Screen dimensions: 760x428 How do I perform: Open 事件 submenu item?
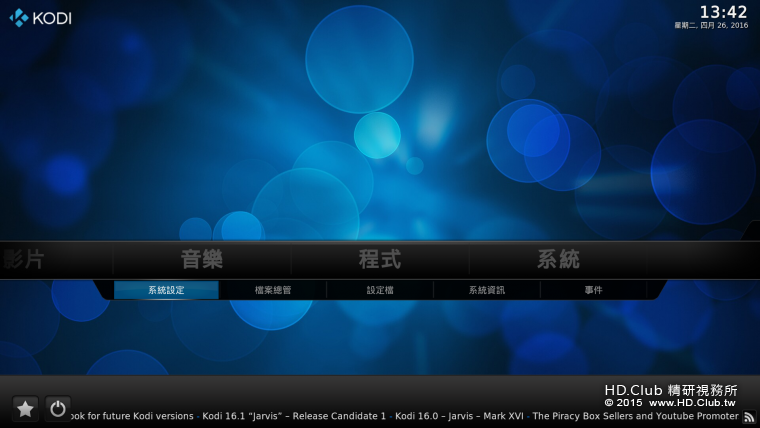(x=593, y=290)
